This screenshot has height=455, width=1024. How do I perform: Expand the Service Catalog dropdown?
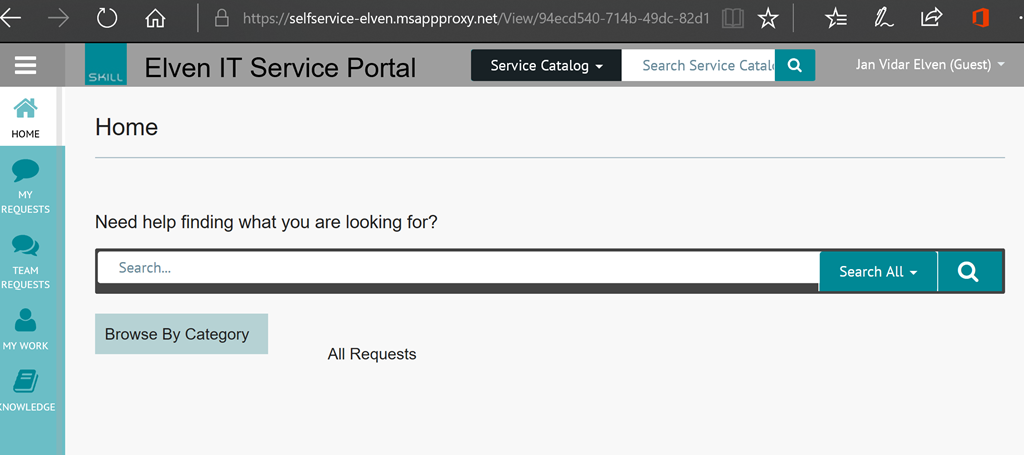click(546, 65)
